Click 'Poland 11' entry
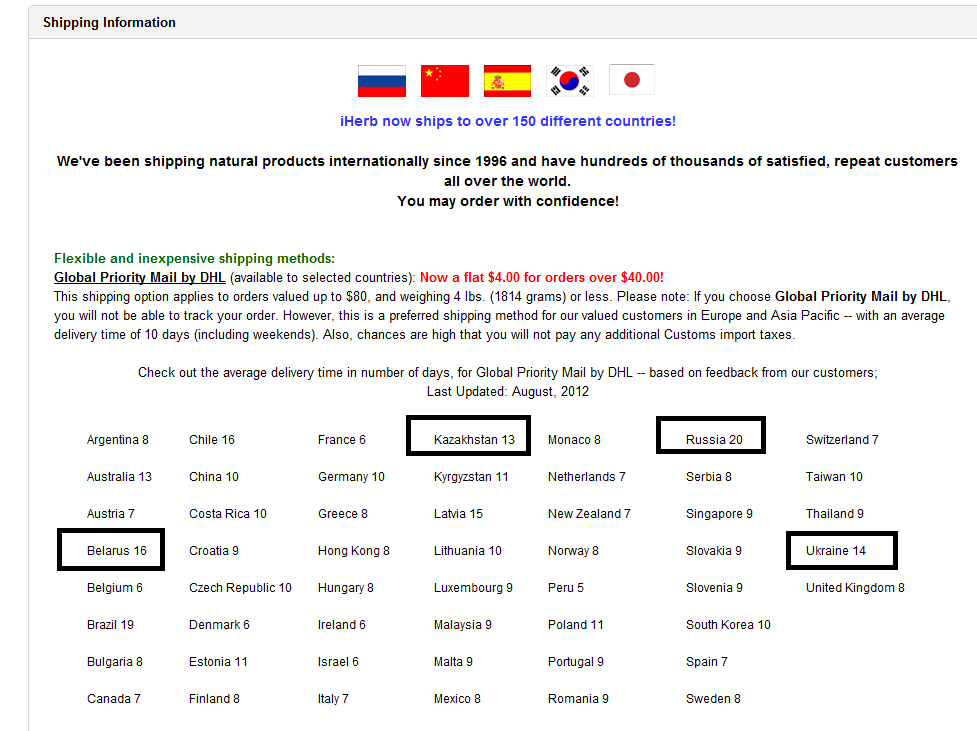Image resolution: width=977 pixels, height=731 pixels. pyautogui.click(x=575, y=625)
